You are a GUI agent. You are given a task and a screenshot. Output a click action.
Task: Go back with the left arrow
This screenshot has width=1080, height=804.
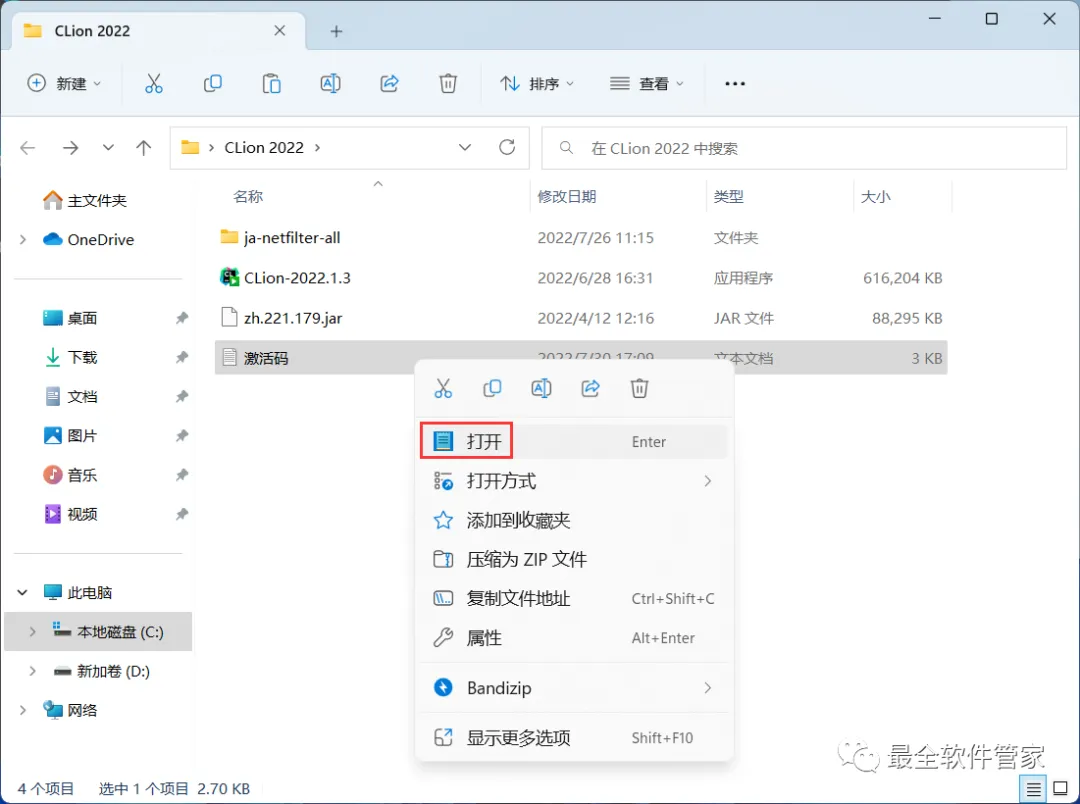coord(28,147)
